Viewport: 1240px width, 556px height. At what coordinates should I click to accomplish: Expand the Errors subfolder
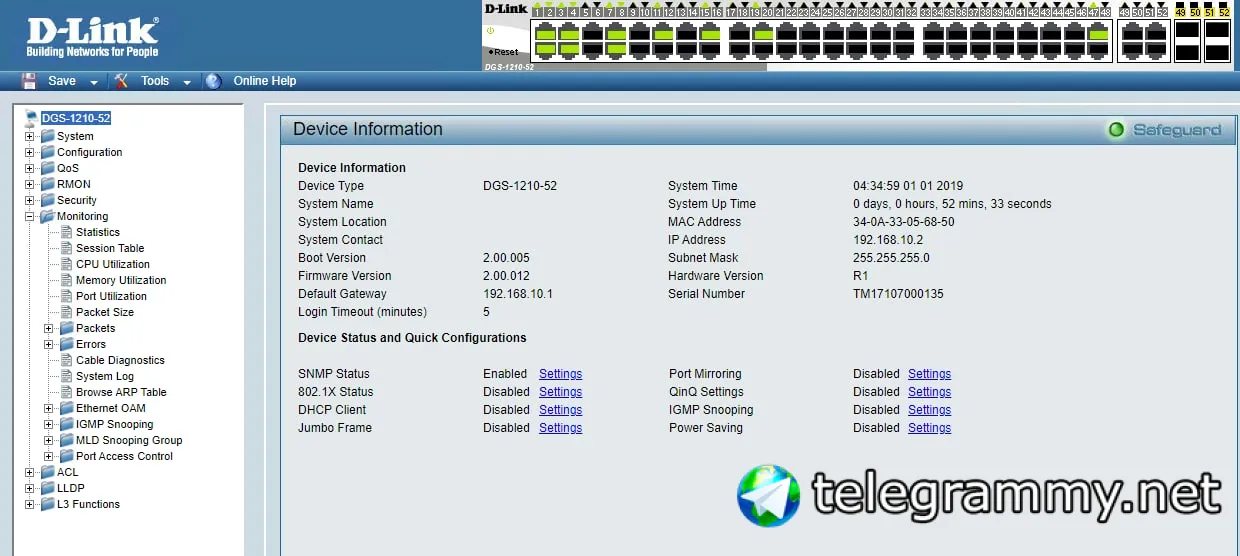click(49, 344)
